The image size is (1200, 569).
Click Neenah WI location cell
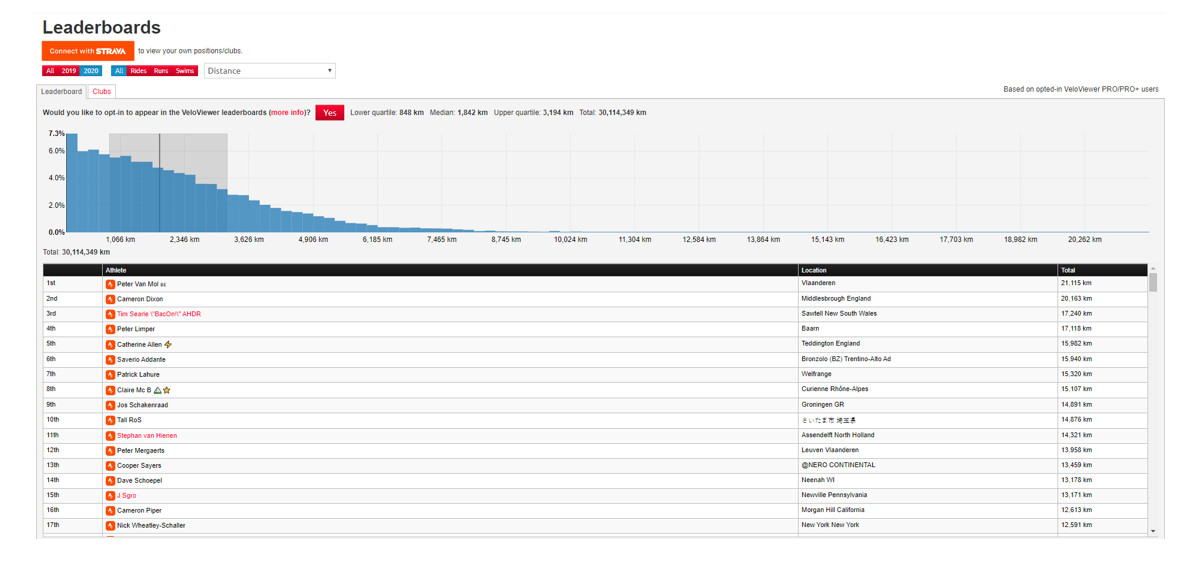(x=928, y=480)
